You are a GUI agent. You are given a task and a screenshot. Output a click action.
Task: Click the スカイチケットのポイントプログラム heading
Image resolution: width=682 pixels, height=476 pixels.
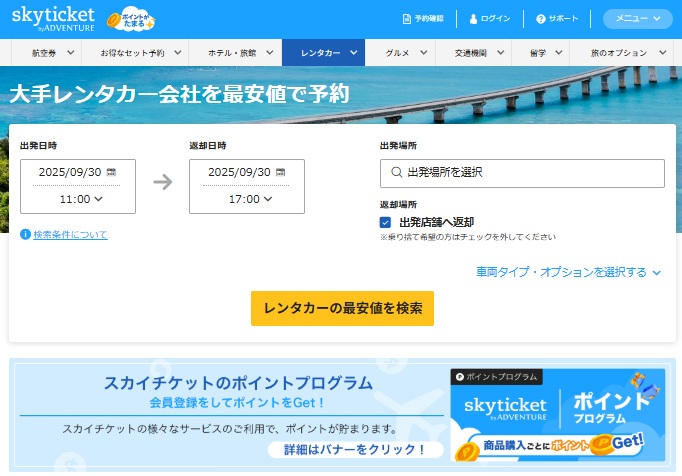(x=238, y=383)
